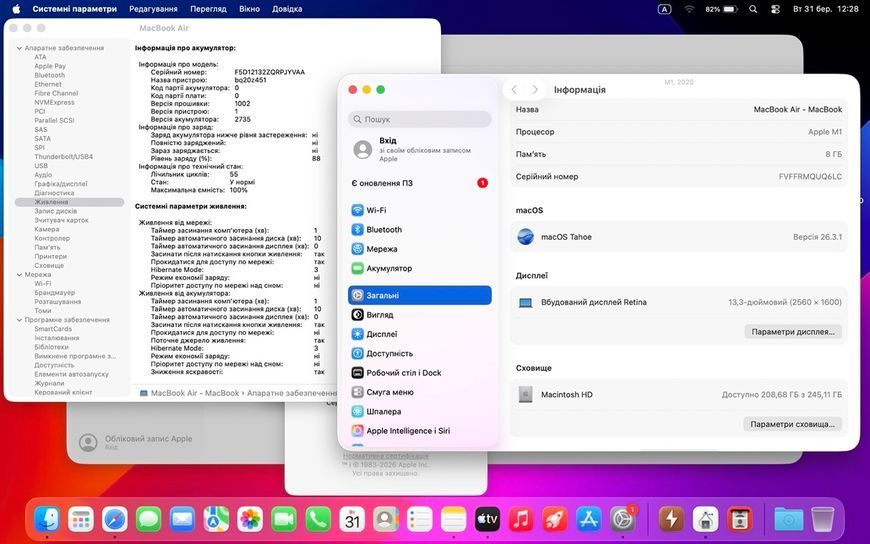Launch Safari from the Dock
Viewport: 870px width, 544px height.
pyautogui.click(x=115, y=520)
